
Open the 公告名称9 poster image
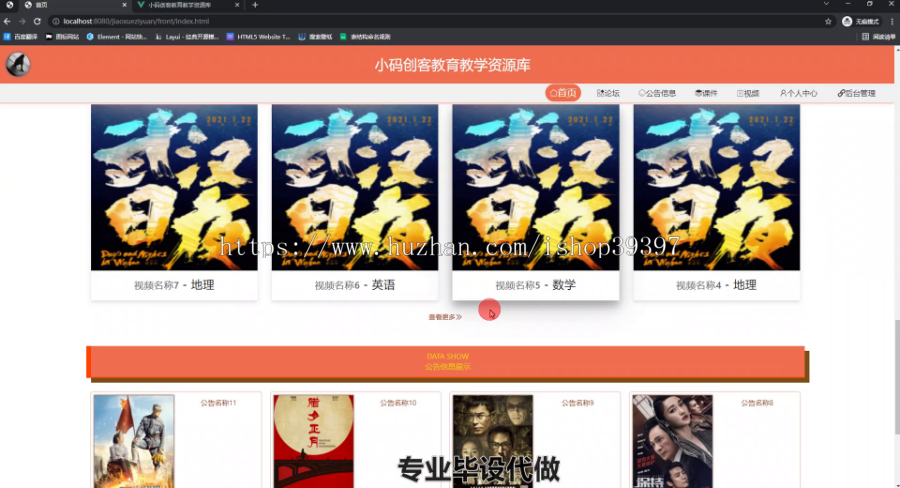(492, 441)
